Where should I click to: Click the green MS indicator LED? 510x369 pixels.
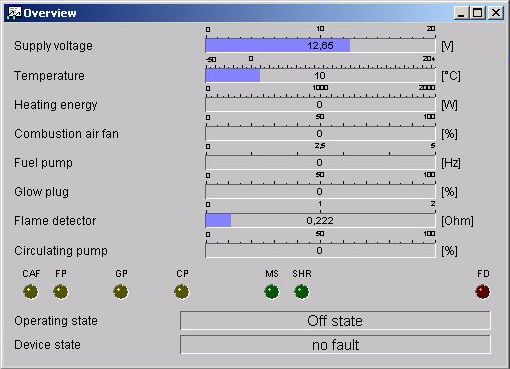tap(272, 292)
